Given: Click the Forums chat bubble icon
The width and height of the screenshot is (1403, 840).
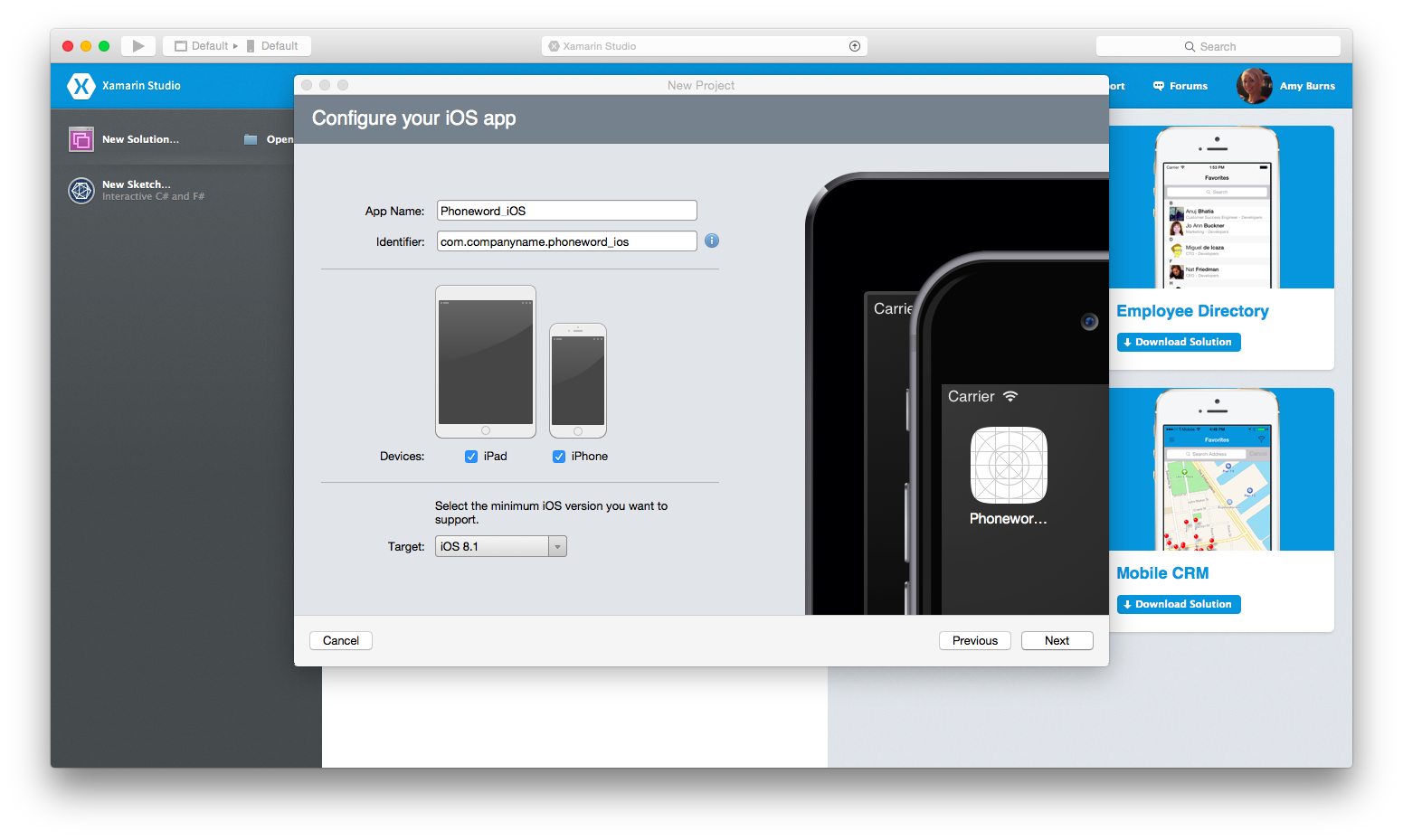Looking at the screenshot, I should (1159, 86).
